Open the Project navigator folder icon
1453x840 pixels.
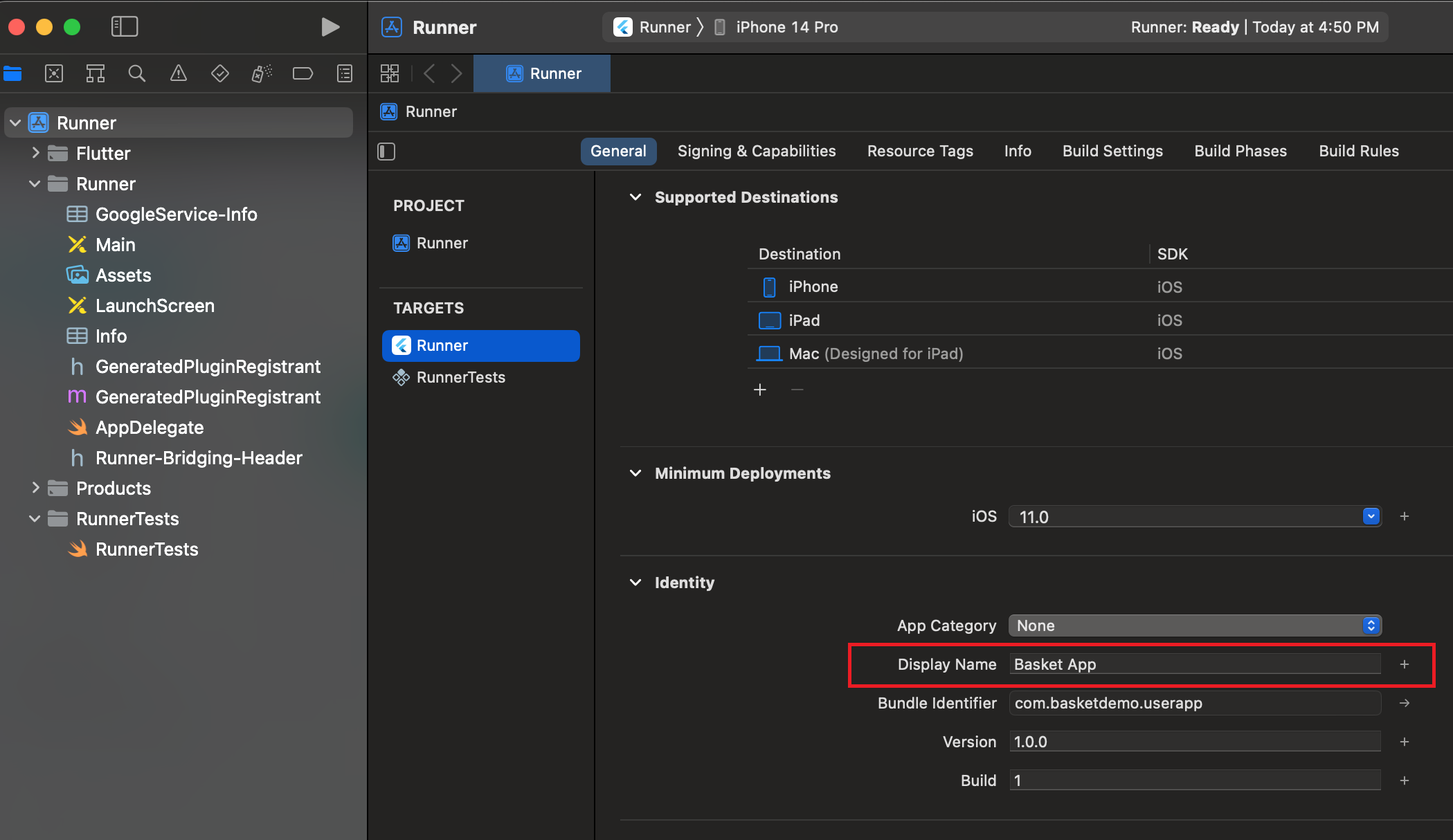point(12,73)
